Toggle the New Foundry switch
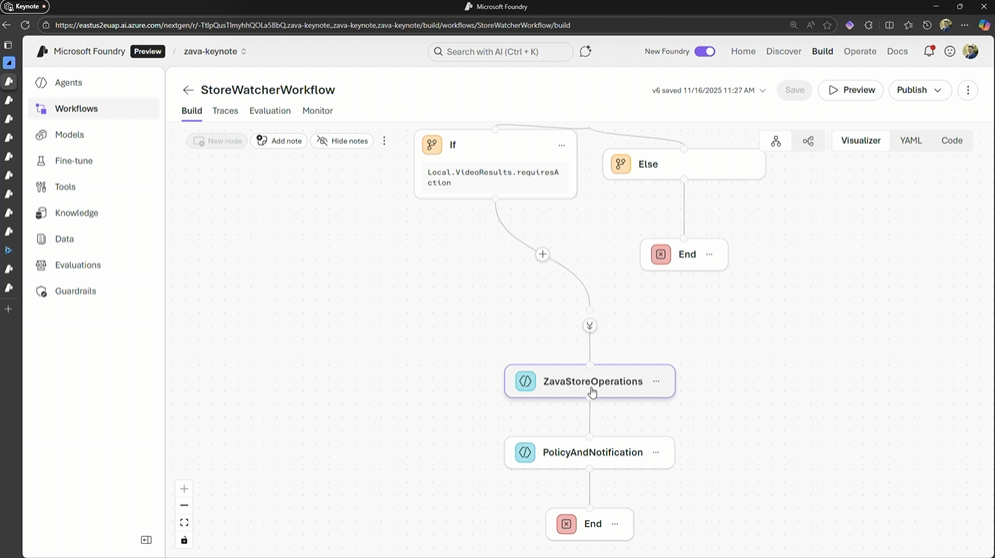This screenshot has width=995, height=558. pyautogui.click(x=705, y=51)
